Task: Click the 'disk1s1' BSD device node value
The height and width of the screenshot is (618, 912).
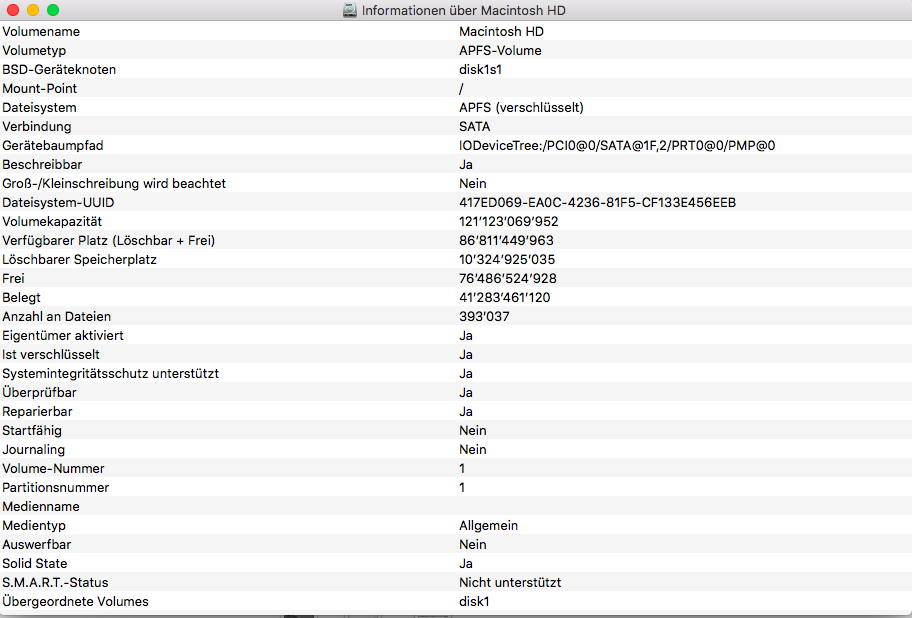Action: click(x=480, y=70)
